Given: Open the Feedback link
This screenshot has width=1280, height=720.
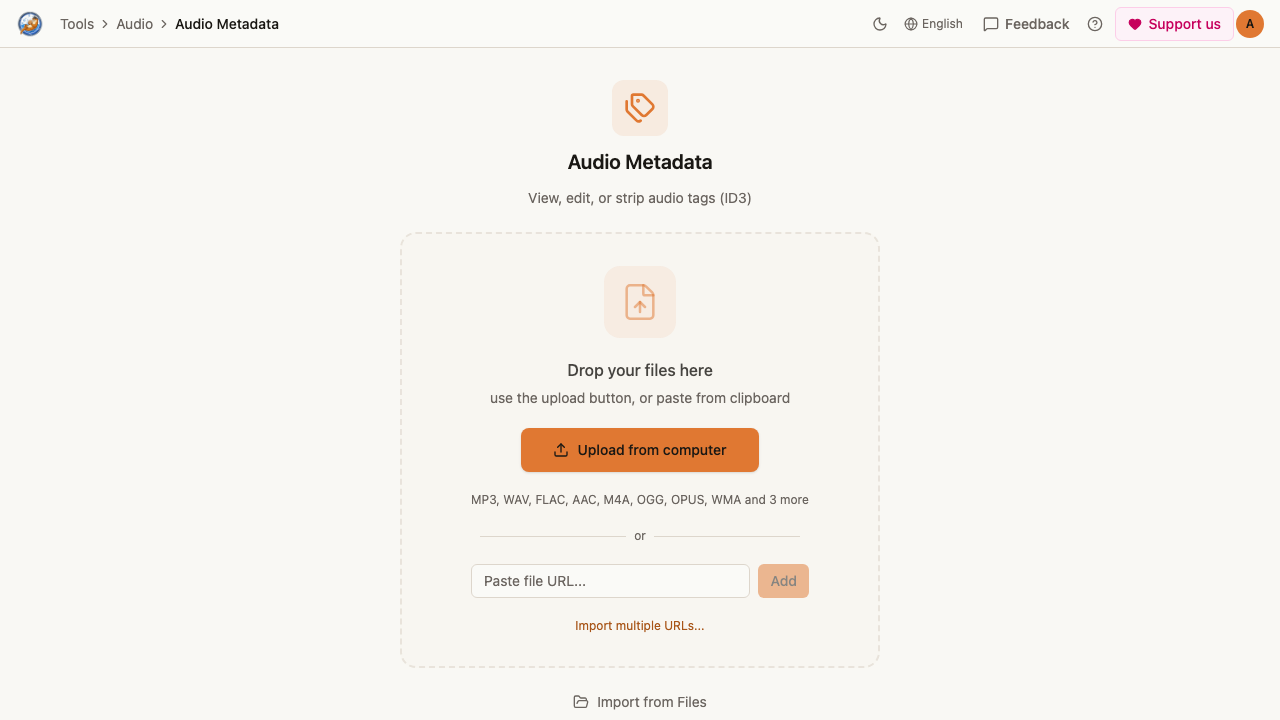Looking at the screenshot, I should coord(1026,24).
